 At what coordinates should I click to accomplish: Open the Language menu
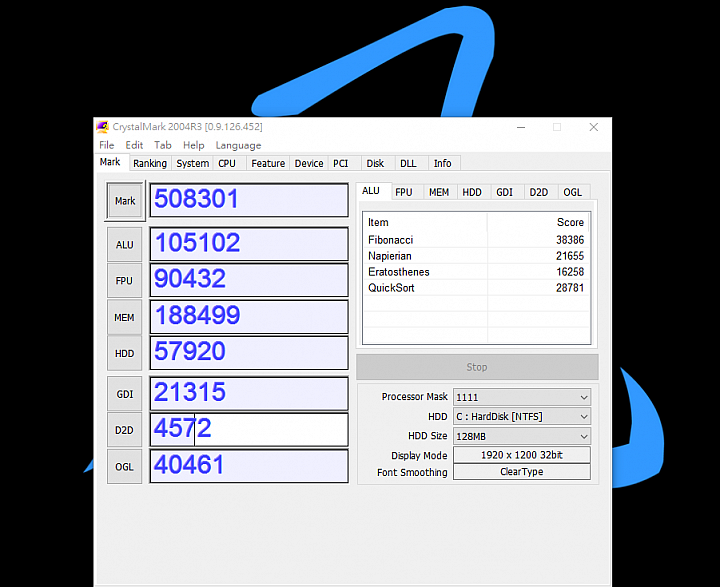(238, 145)
